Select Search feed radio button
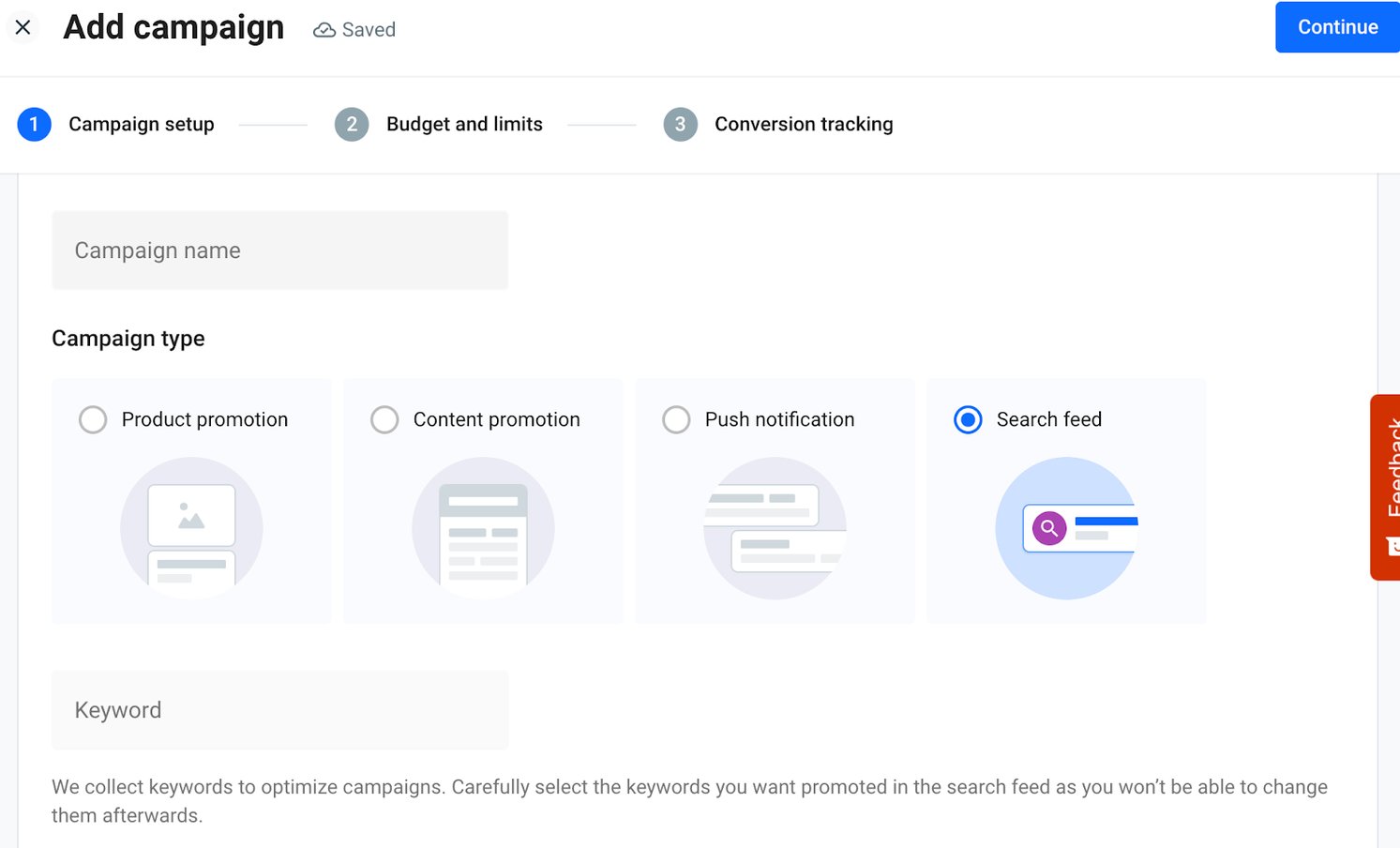Image resolution: width=1400 pixels, height=848 pixels. coord(968,419)
